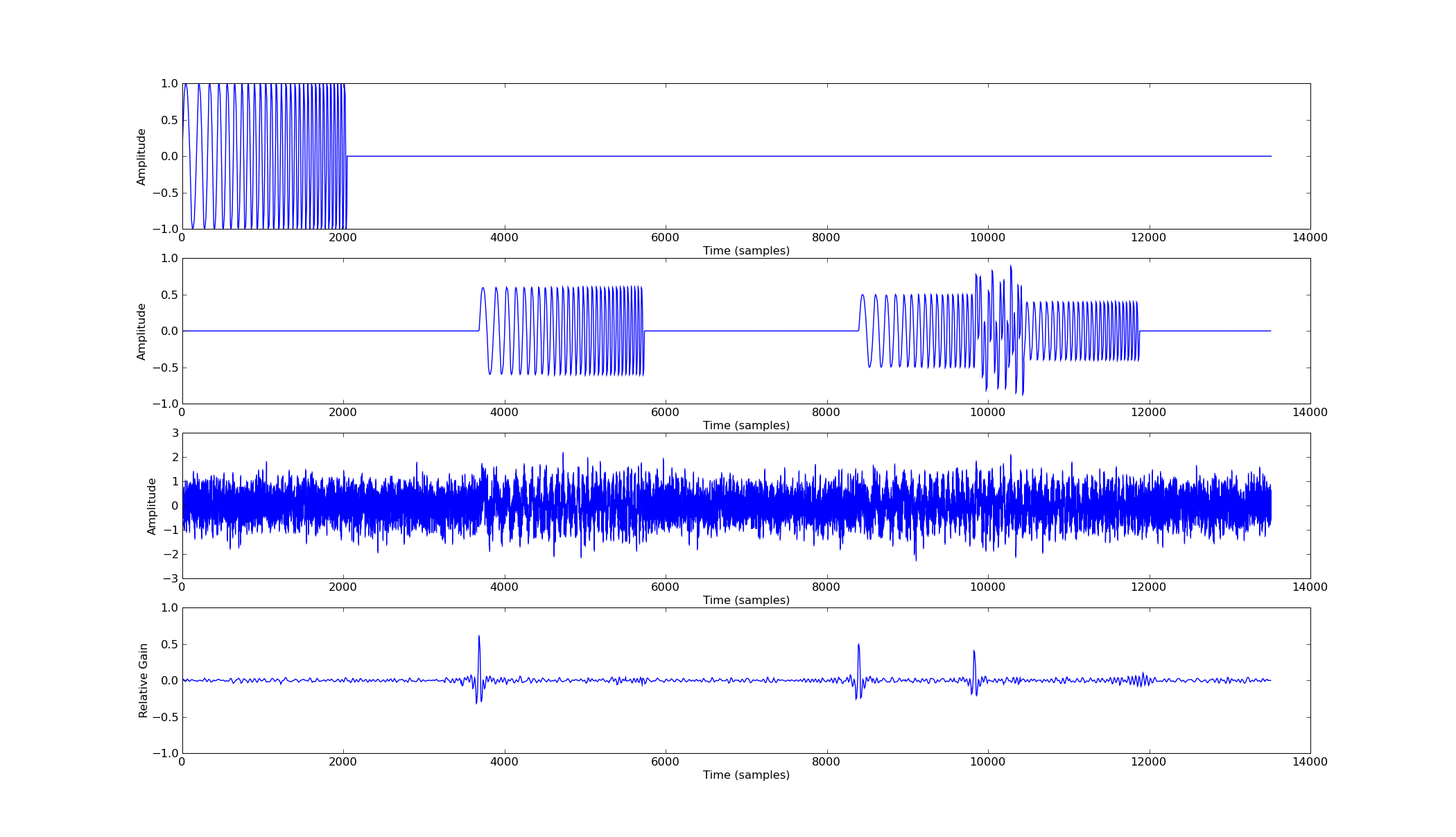This screenshot has height=837, width=1456.
Task: Click the 14000 tick label on the bottom axis
Action: click(1310, 762)
